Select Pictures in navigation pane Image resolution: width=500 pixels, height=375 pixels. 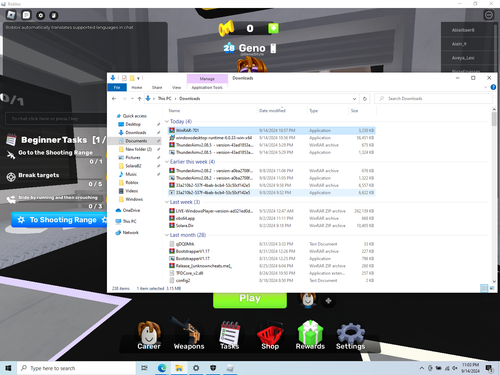pos(133,157)
